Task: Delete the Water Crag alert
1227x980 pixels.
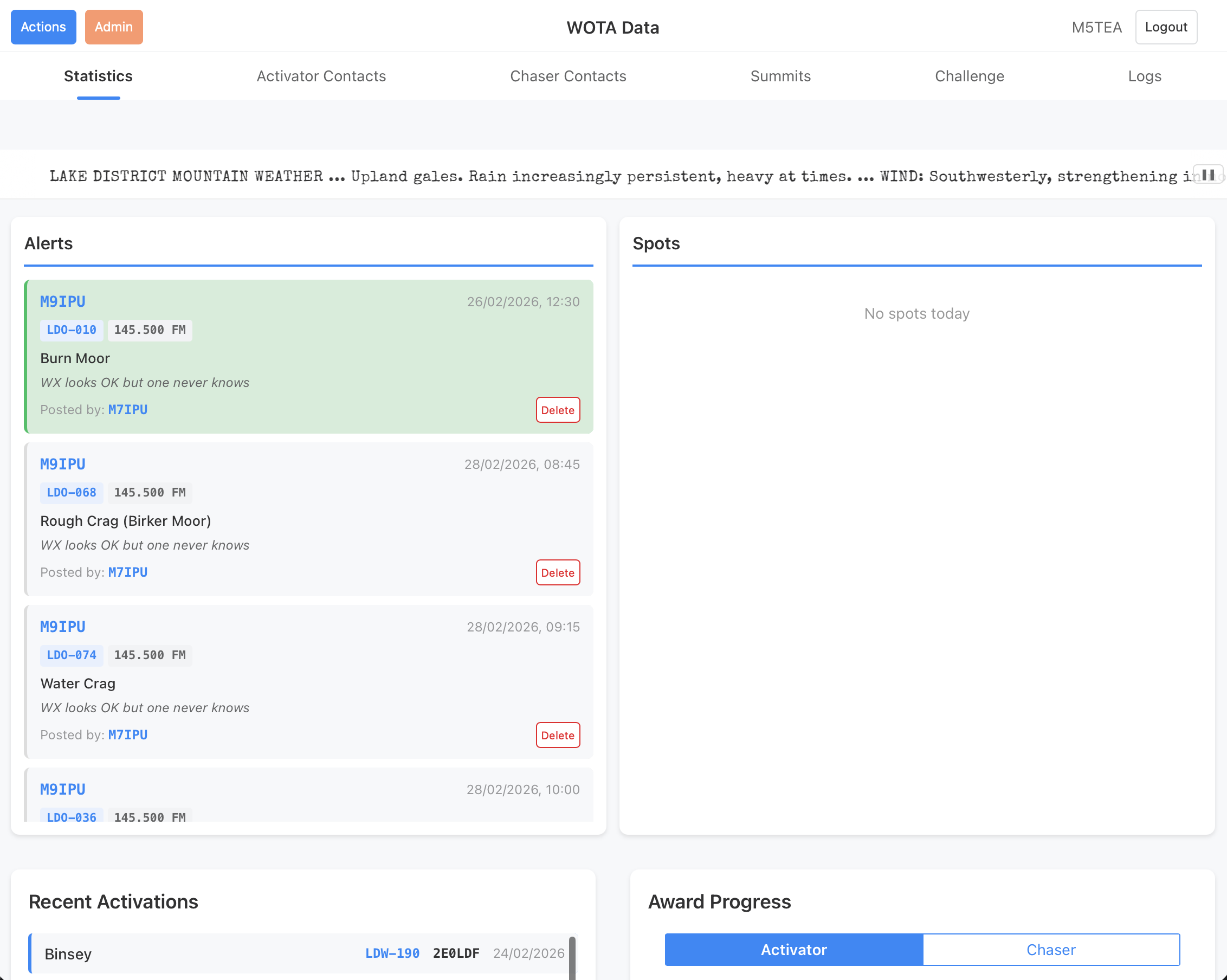Action: click(557, 736)
